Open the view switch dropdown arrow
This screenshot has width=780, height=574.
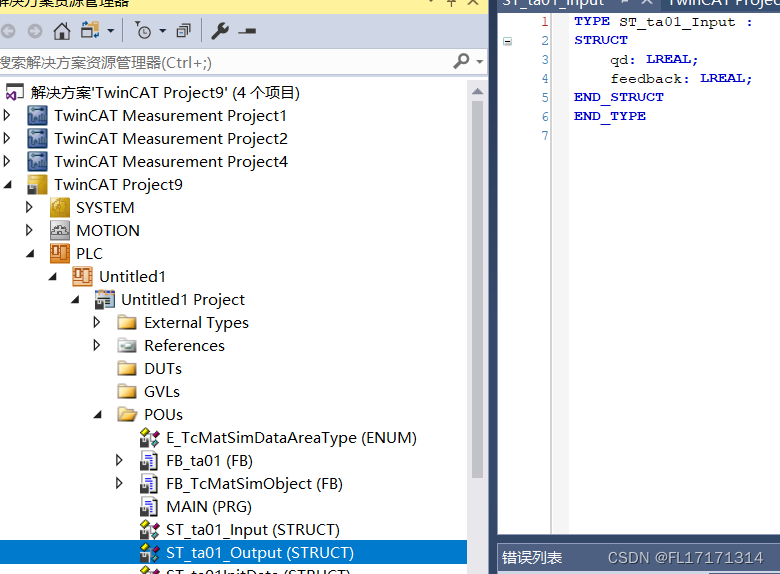coord(110,31)
